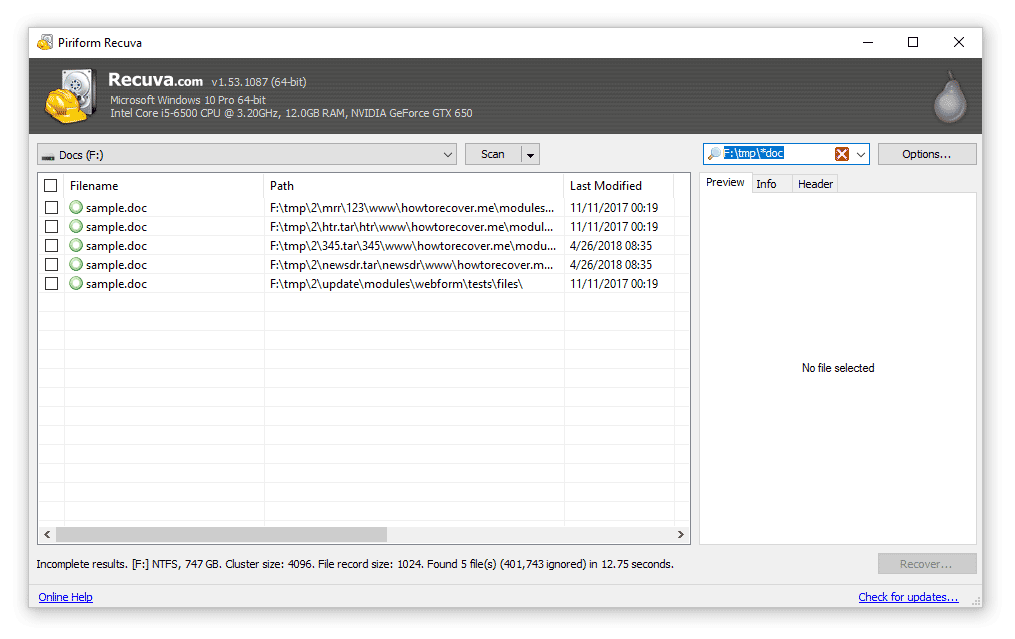Select date 11/11/2017 00:19 in mrr\123 row
The image size is (1015, 639).
pos(614,208)
